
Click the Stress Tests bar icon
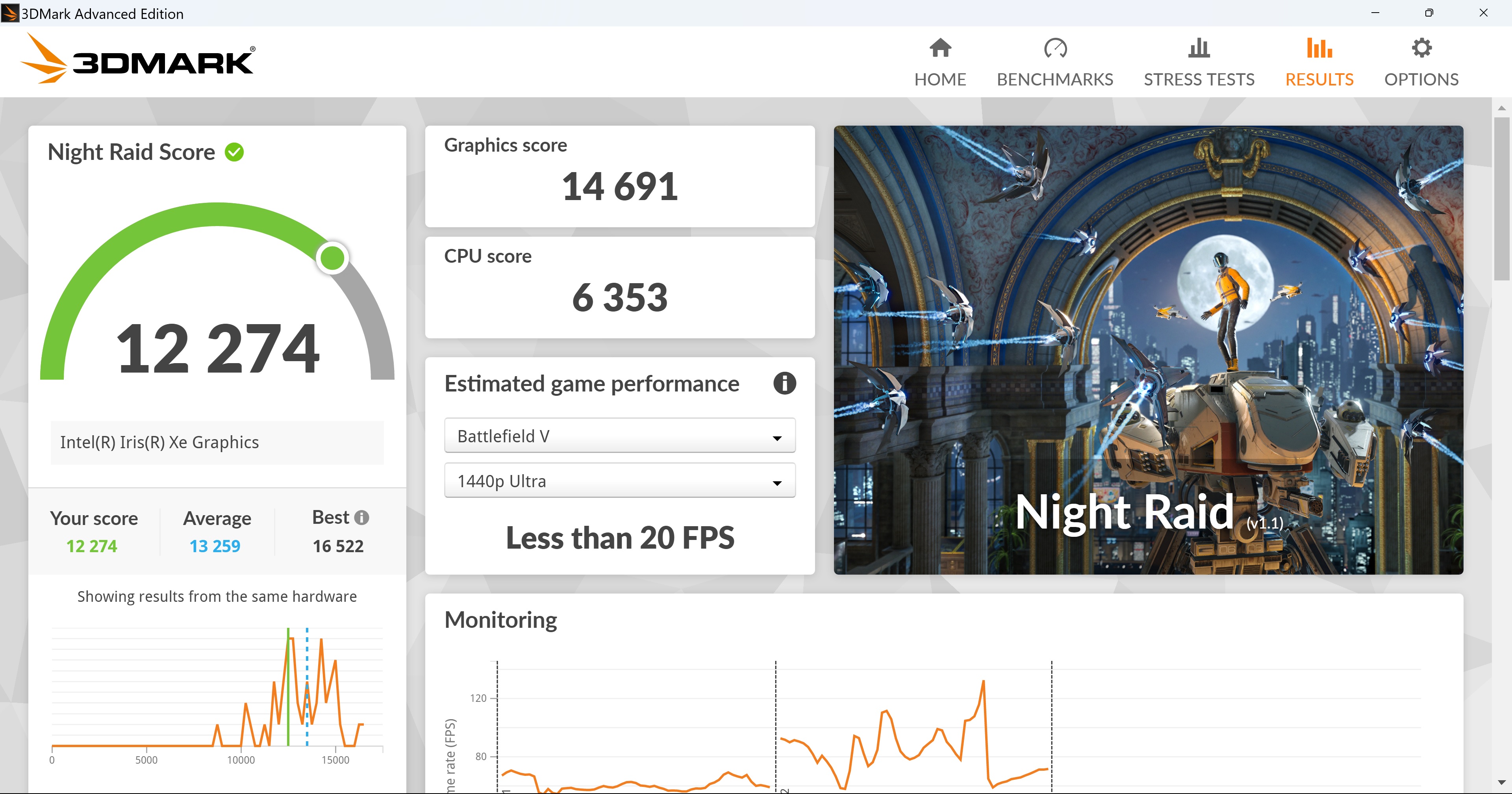point(1199,48)
